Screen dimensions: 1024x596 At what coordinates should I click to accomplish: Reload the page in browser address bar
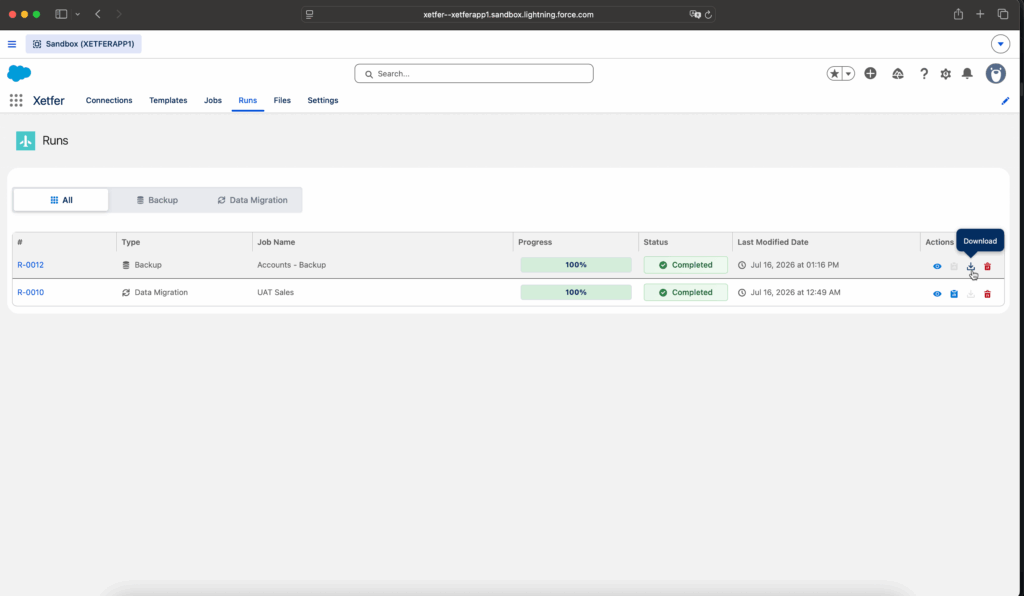(x=708, y=14)
